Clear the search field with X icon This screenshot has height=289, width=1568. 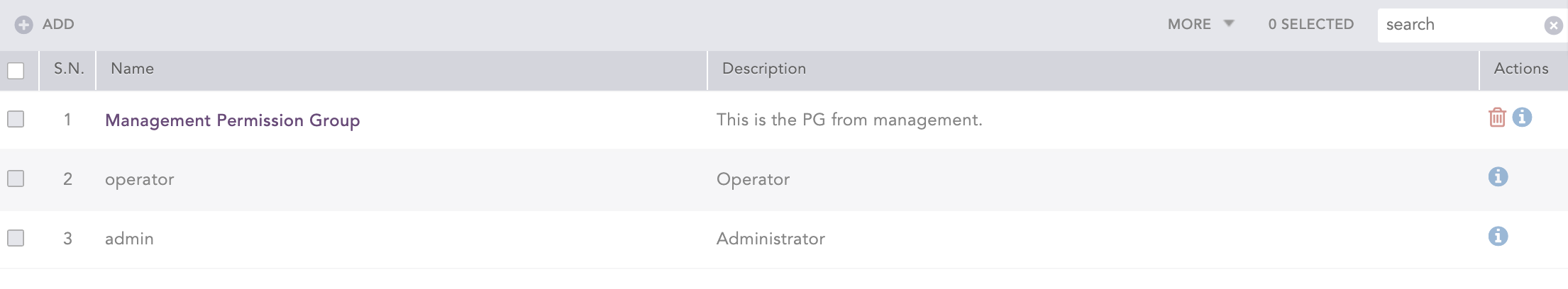pyautogui.click(x=1553, y=25)
